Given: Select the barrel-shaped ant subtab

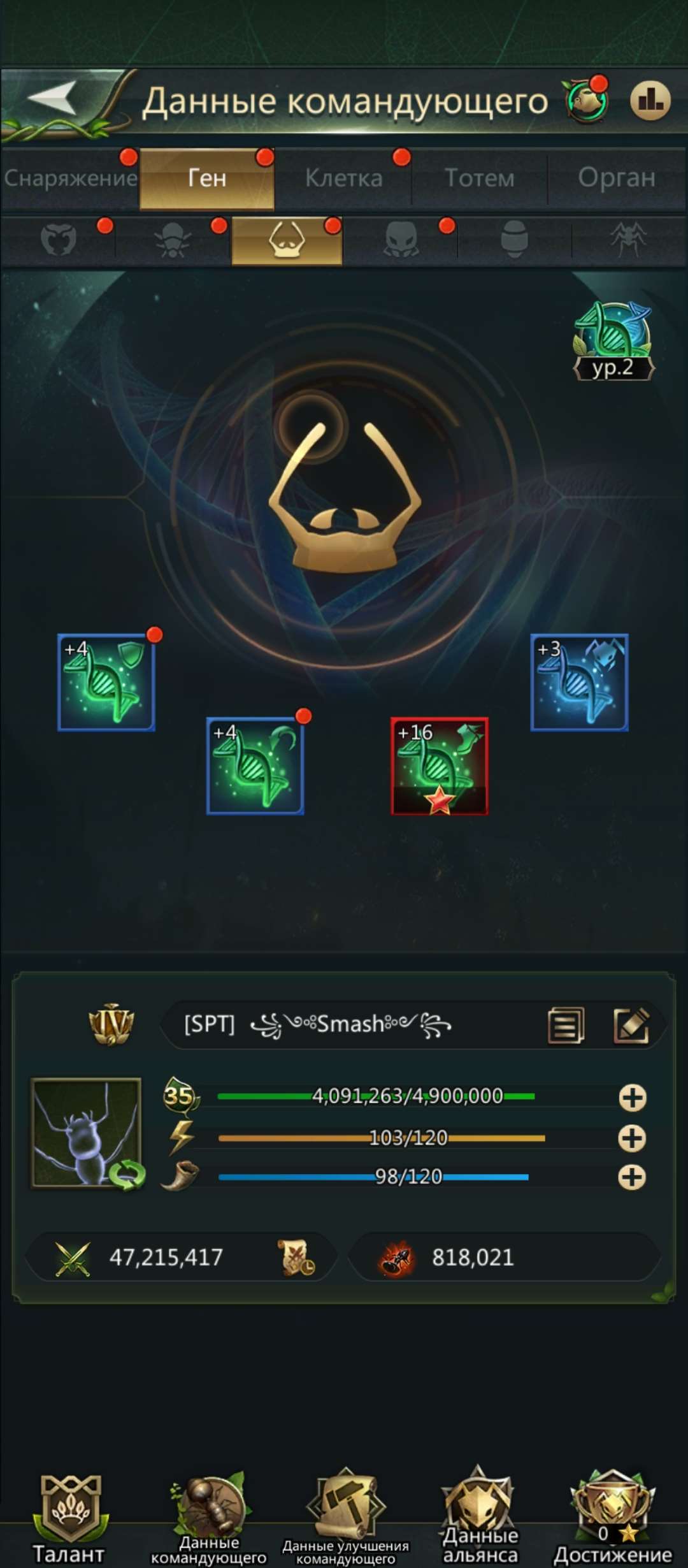Looking at the screenshot, I should point(514,240).
